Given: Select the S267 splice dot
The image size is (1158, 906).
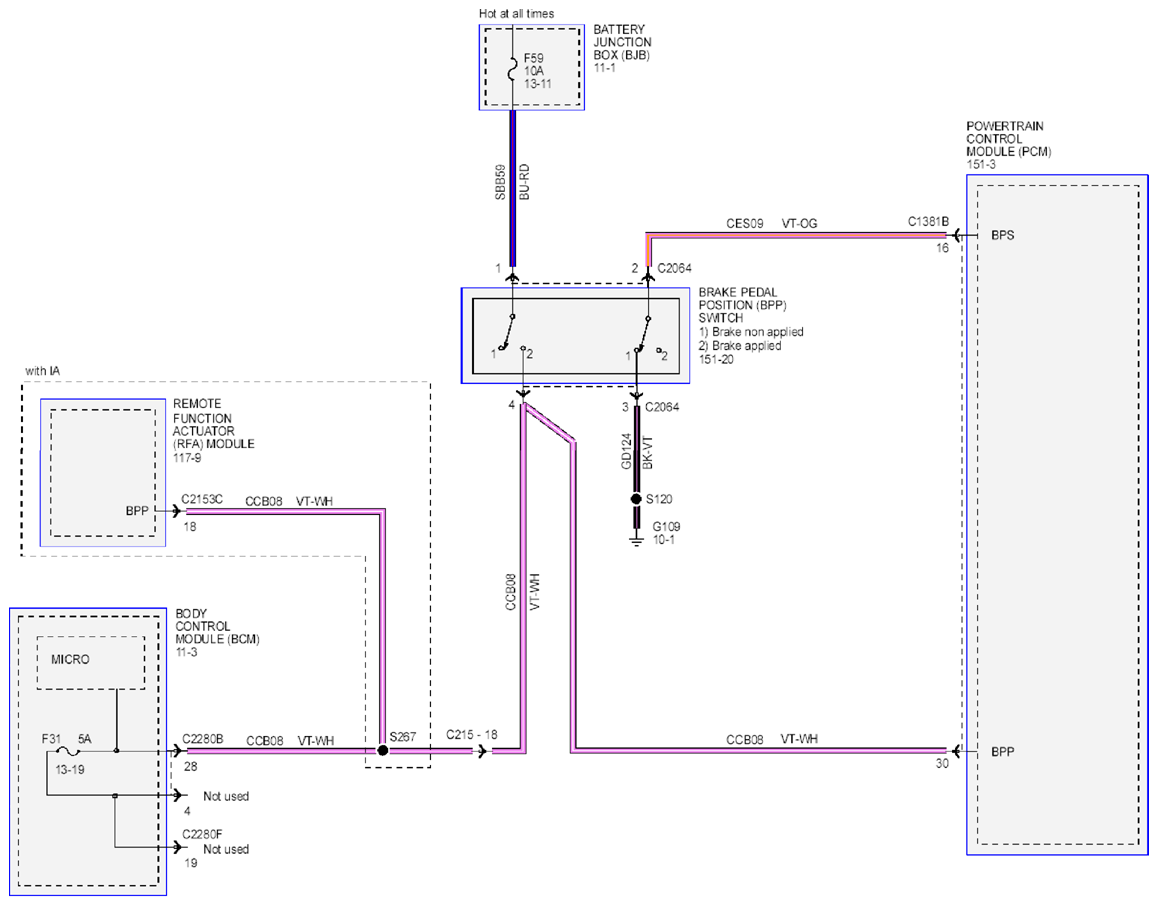Looking at the screenshot, I should [x=383, y=750].
